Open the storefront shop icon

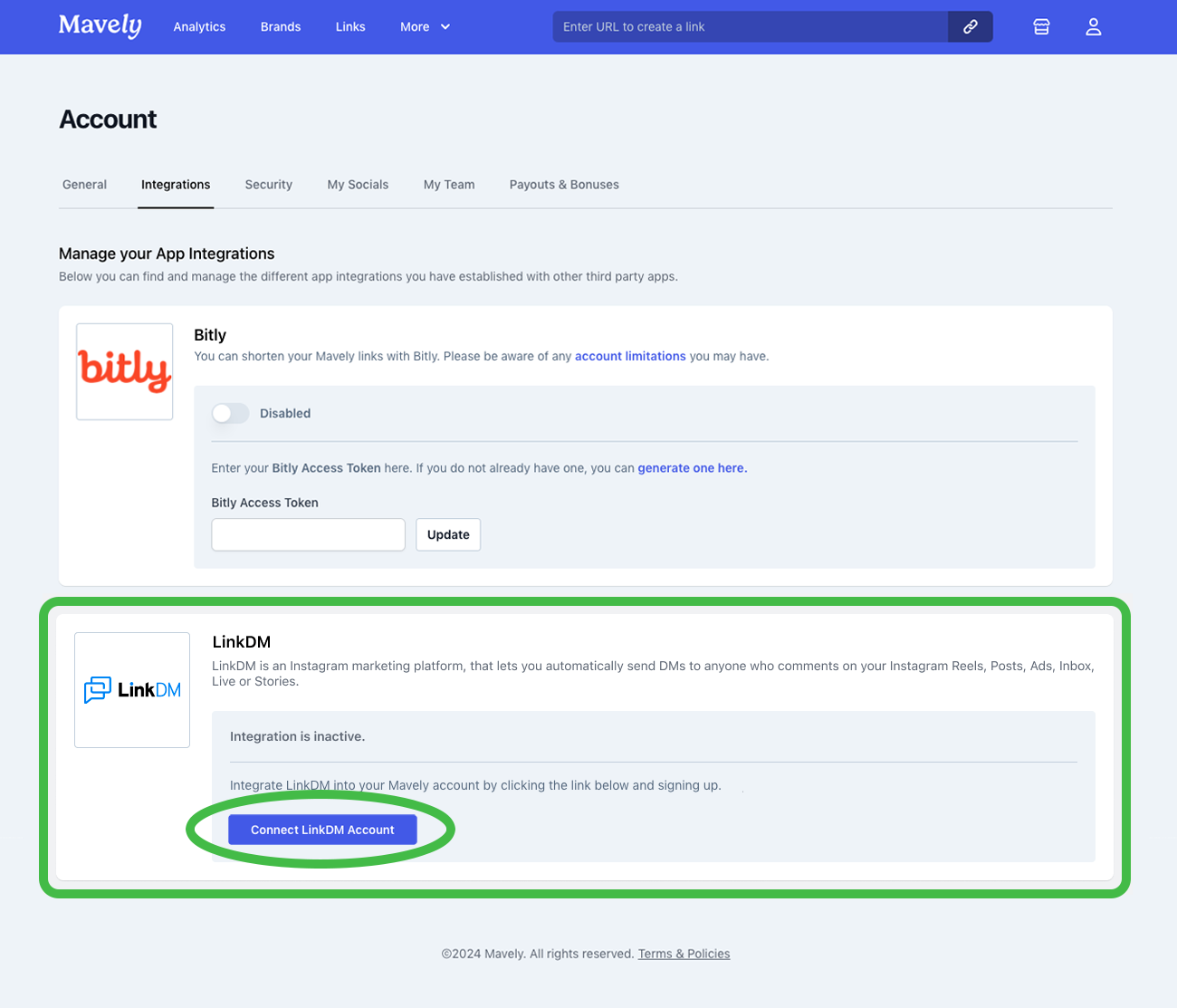tap(1041, 27)
